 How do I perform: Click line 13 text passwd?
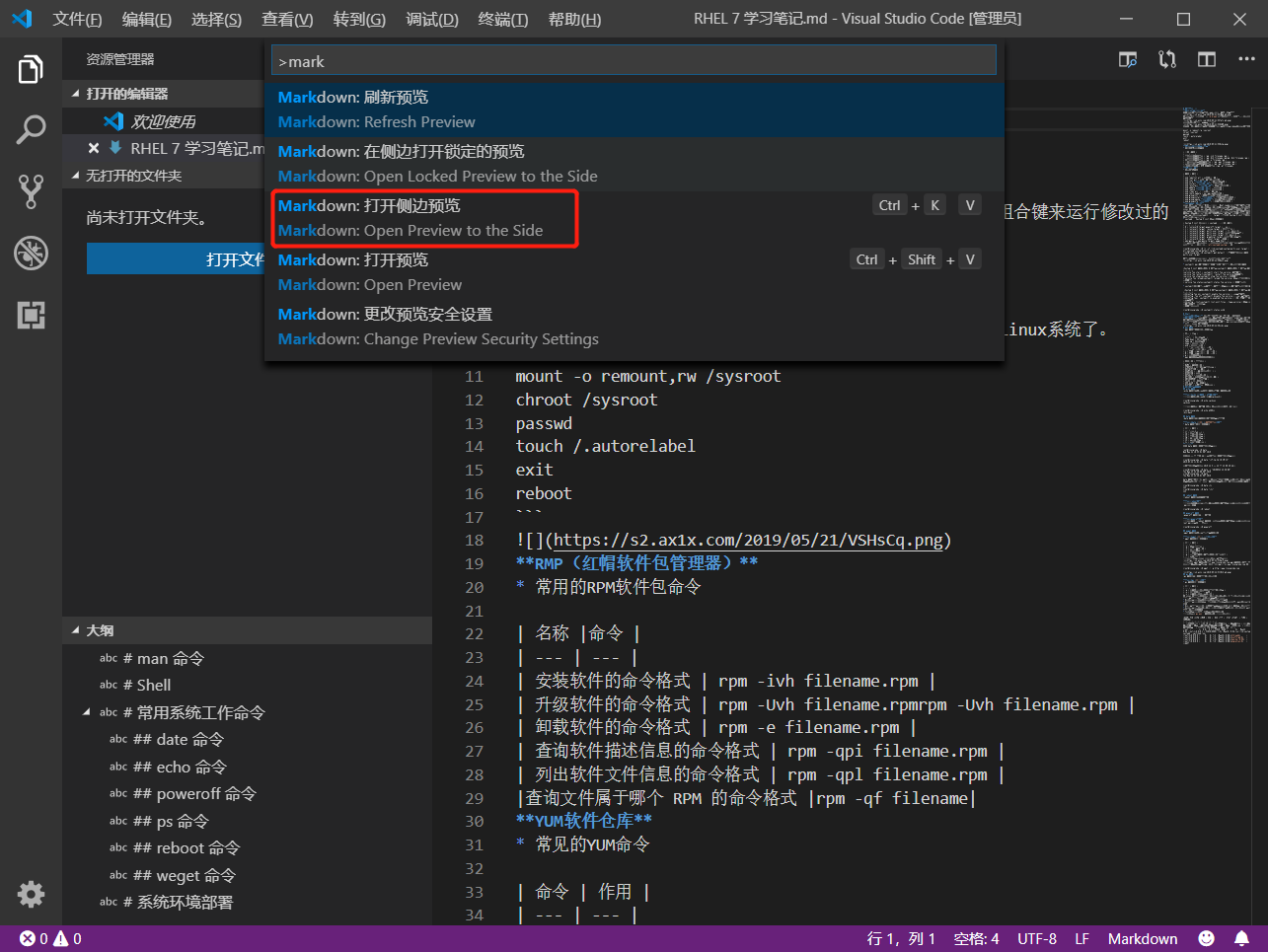click(x=544, y=423)
